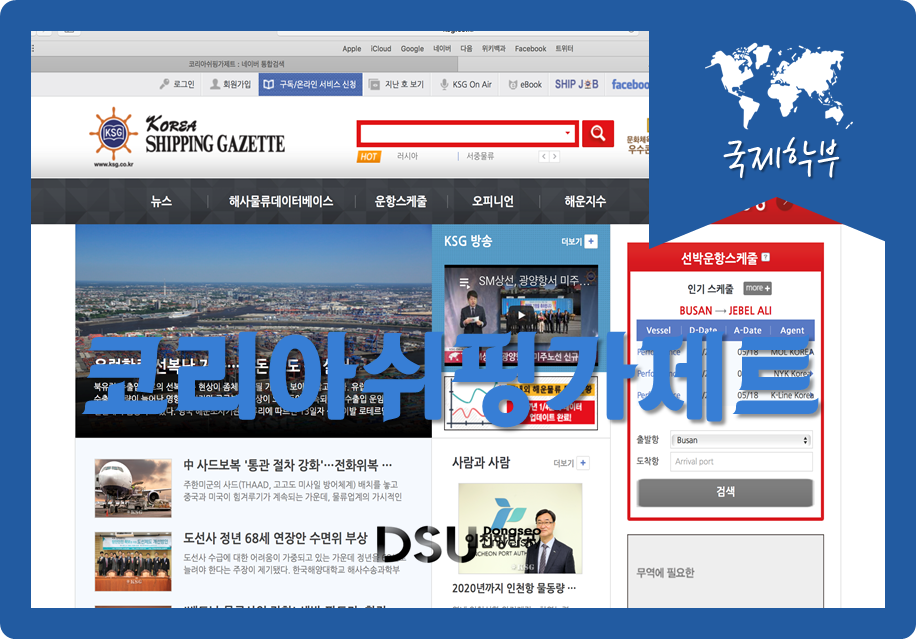This screenshot has width=916, height=639.
Task: Open the 네이버 bookmark
Action: (x=442, y=49)
